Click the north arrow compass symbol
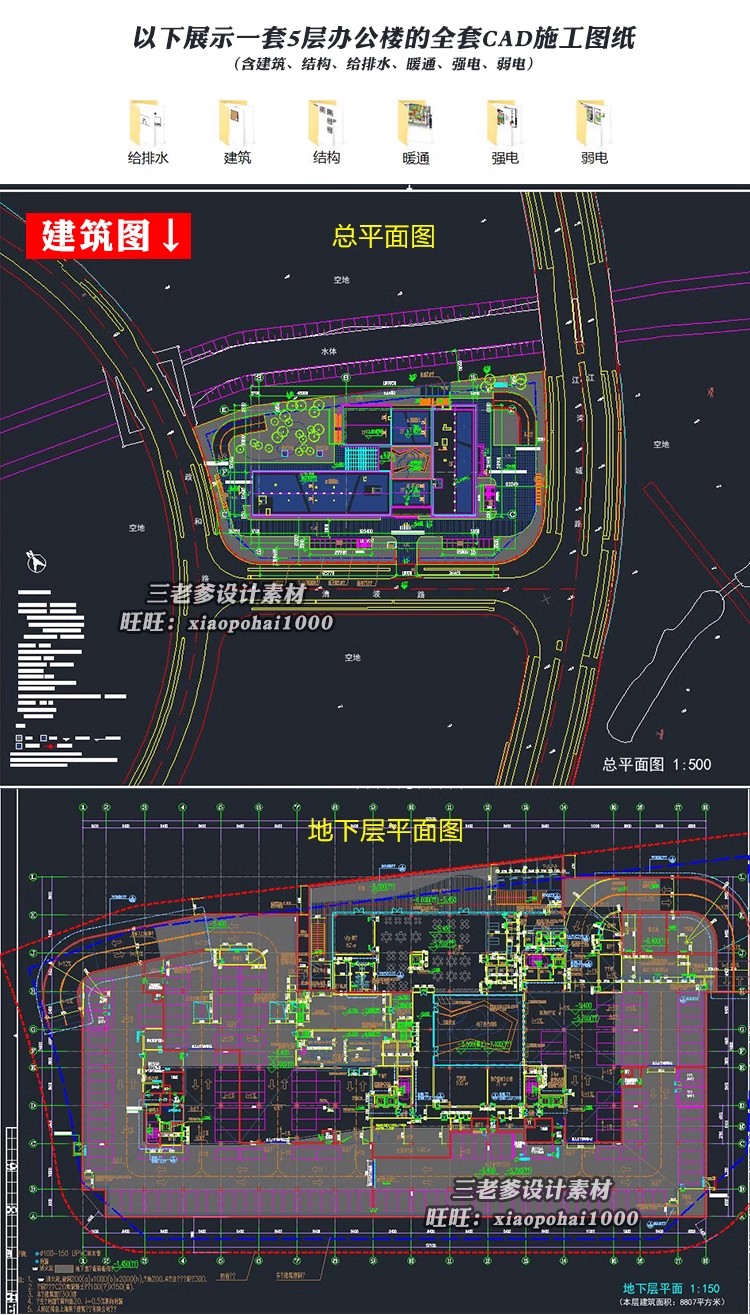Screen dimensions: 750x1315 click(x=37, y=562)
